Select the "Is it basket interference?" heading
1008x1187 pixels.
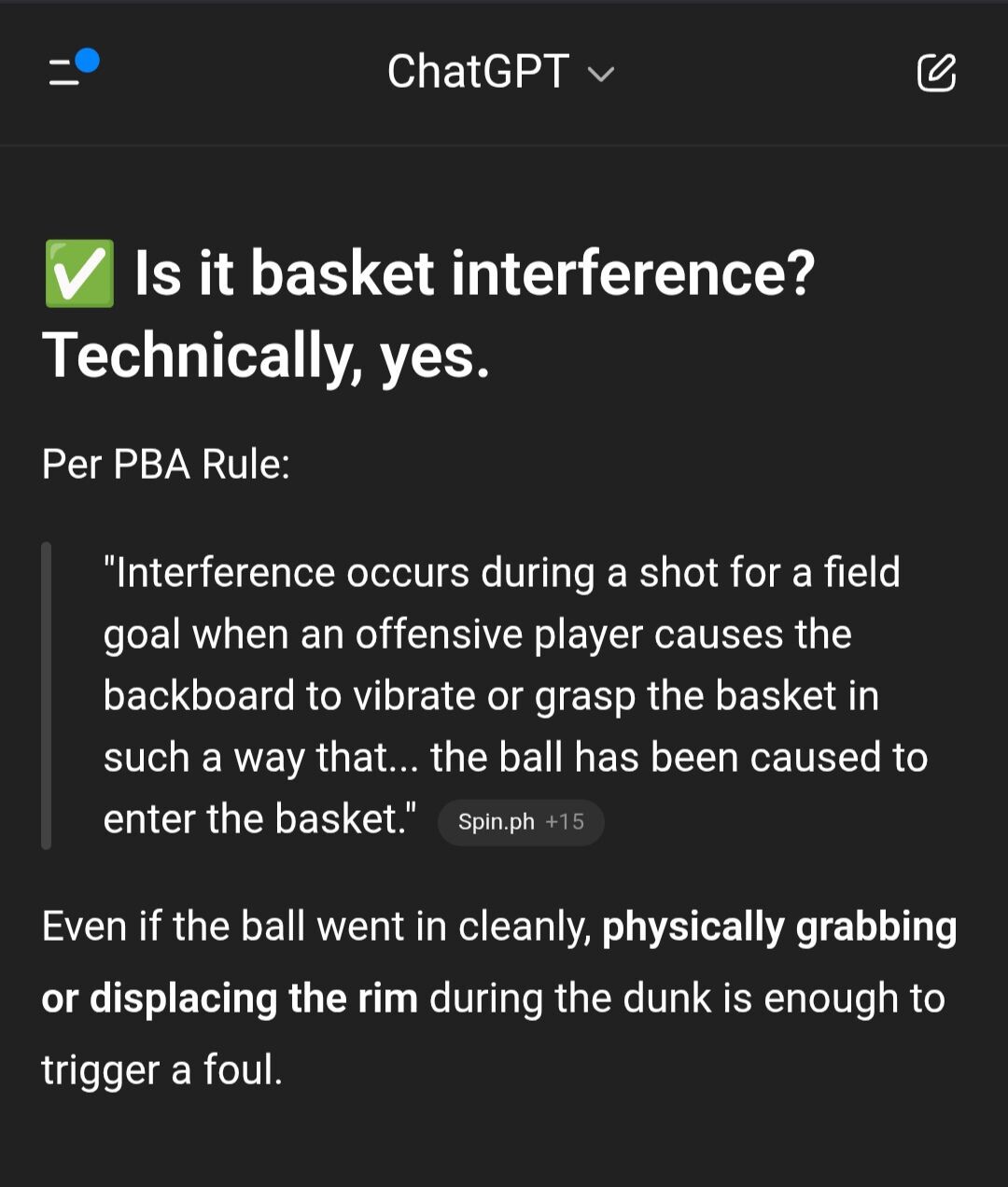pos(475,273)
